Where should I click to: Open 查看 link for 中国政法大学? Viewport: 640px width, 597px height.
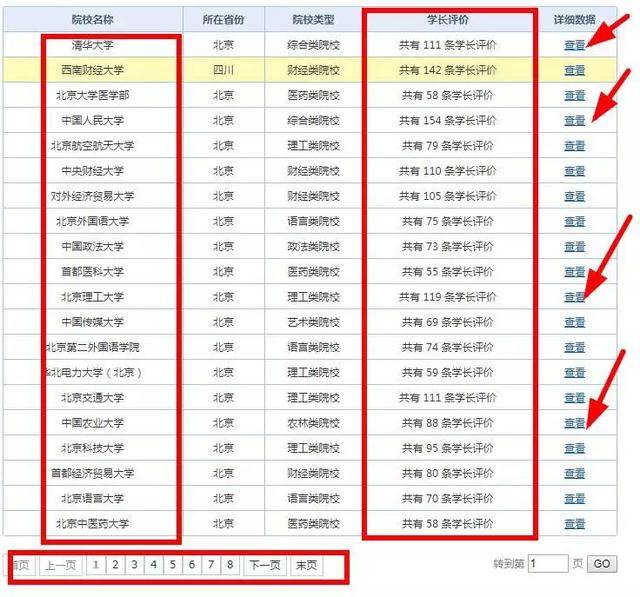coord(574,246)
